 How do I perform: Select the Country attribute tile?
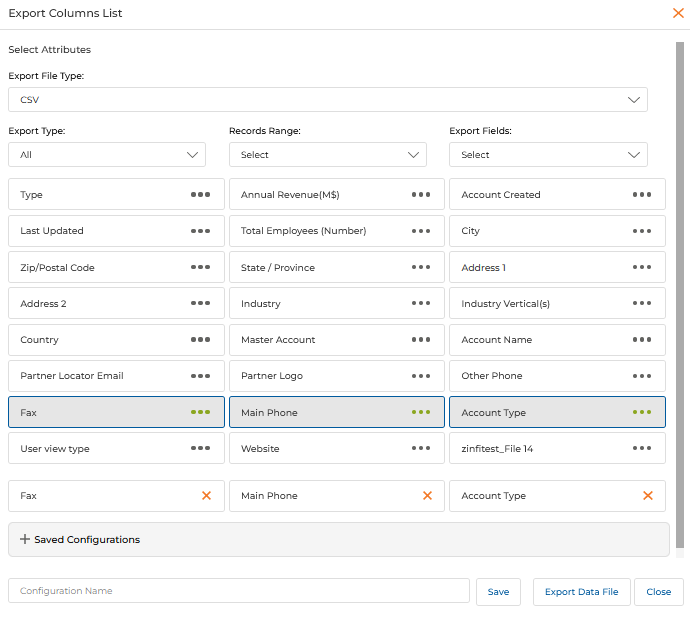point(116,340)
